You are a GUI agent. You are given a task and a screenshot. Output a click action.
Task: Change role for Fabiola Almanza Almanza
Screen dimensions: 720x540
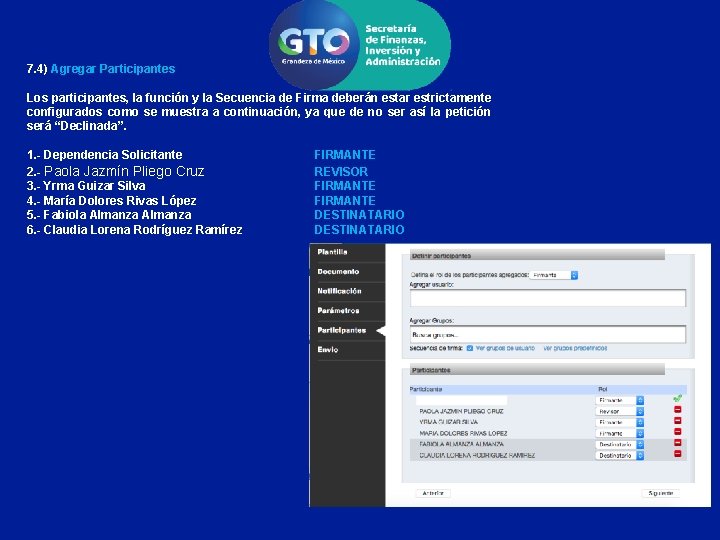click(620, 444)
